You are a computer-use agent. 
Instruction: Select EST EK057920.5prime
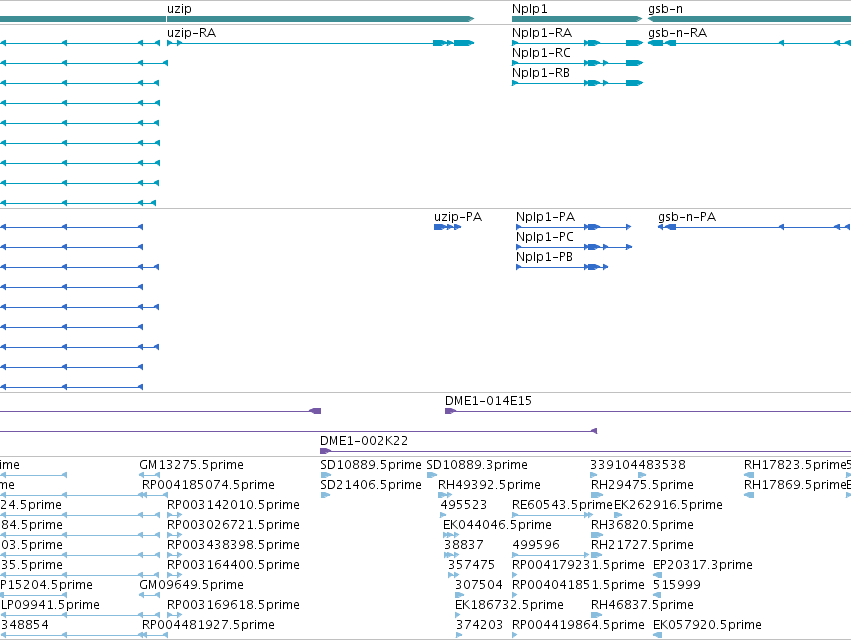click(707, 625)
